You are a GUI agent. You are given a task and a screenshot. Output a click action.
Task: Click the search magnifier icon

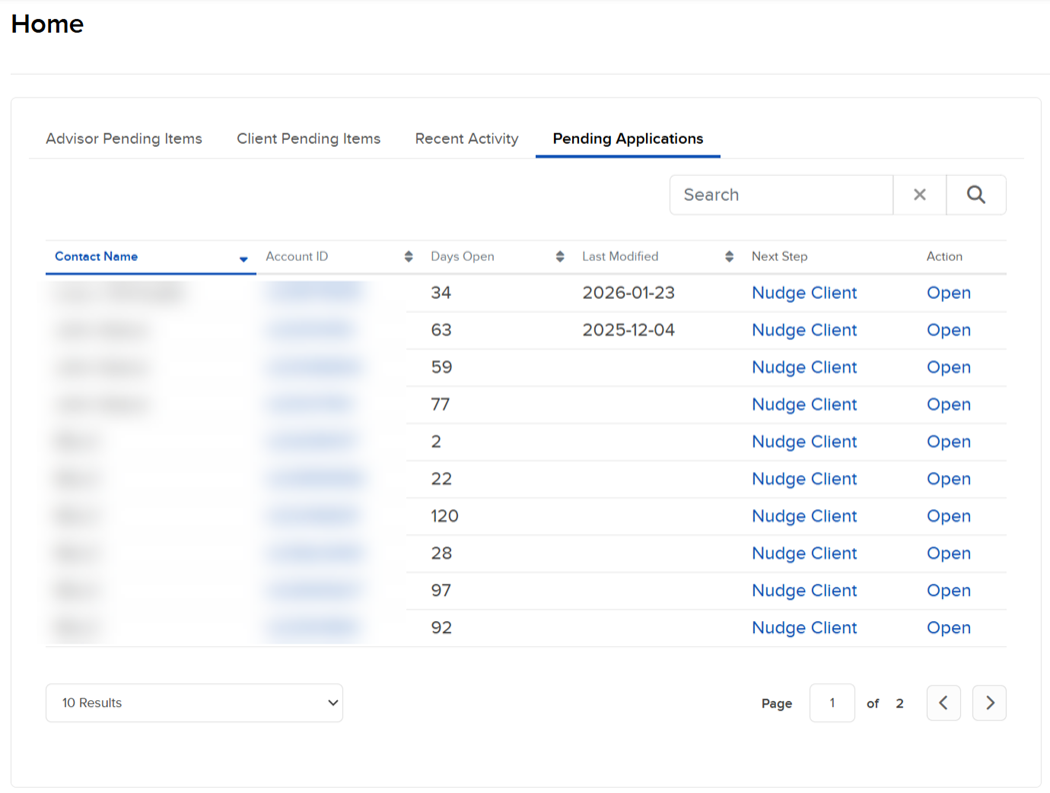tap(976, 194)
